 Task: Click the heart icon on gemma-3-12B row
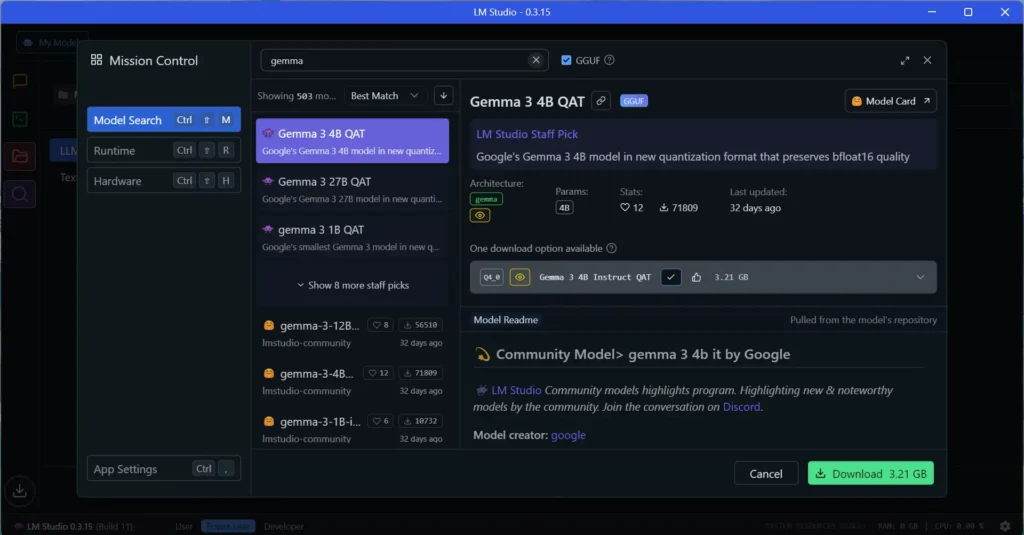[376, 325]
